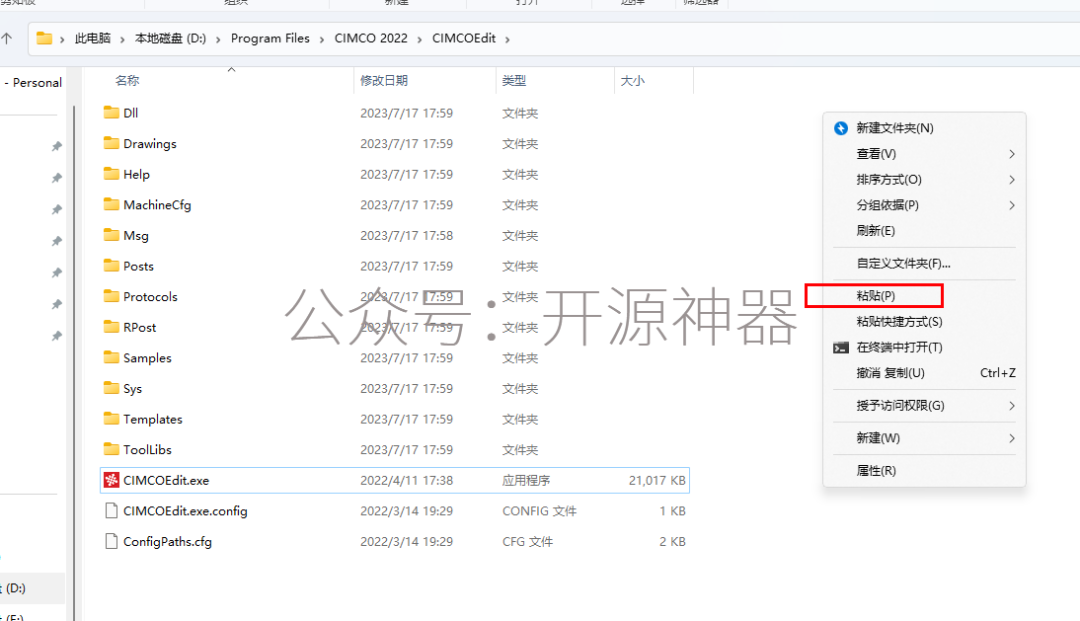Click the Posts folder icon
1080x621 pixels.
111,265
